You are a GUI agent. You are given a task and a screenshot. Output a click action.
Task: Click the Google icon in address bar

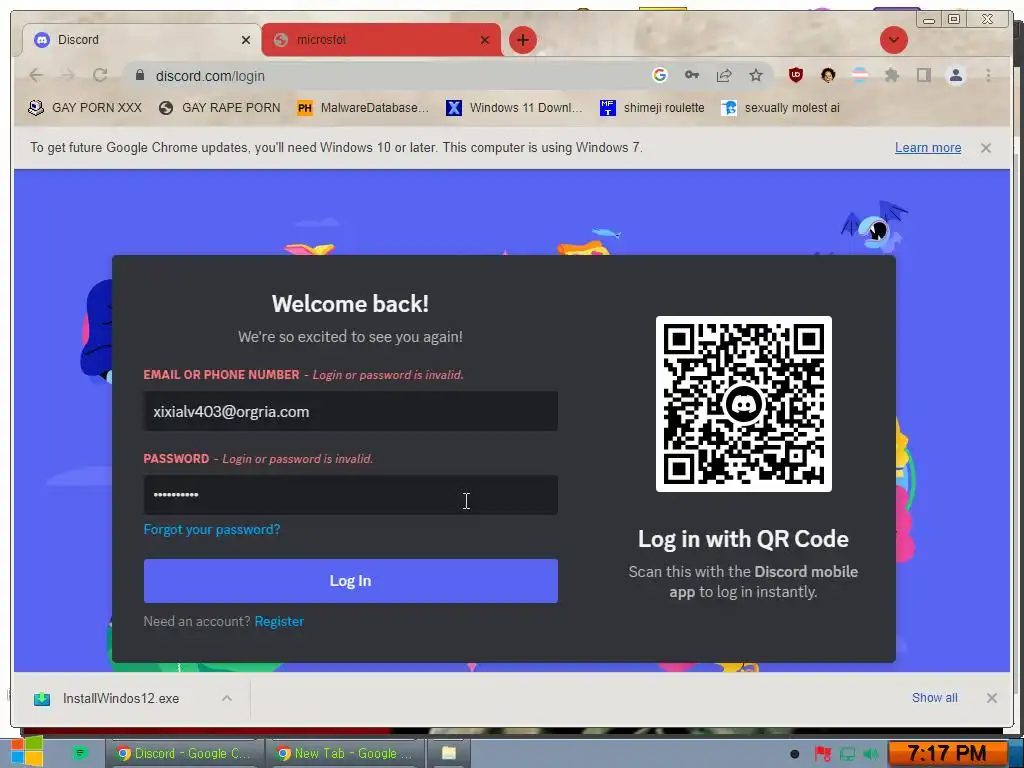(660, 75)
